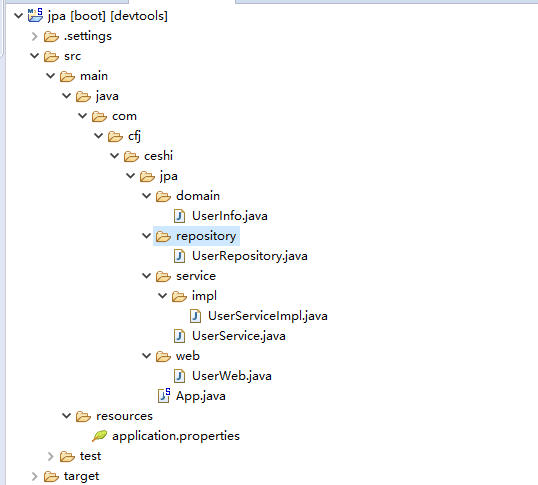The height and width of the screenshot is (485, 538).
Task: Select the application.properties label
Action: click(x=176, y=436)
